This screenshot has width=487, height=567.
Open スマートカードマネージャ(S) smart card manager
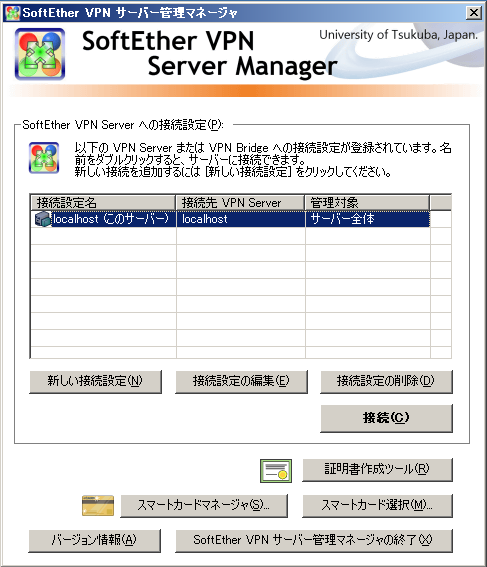pos(204,506)
